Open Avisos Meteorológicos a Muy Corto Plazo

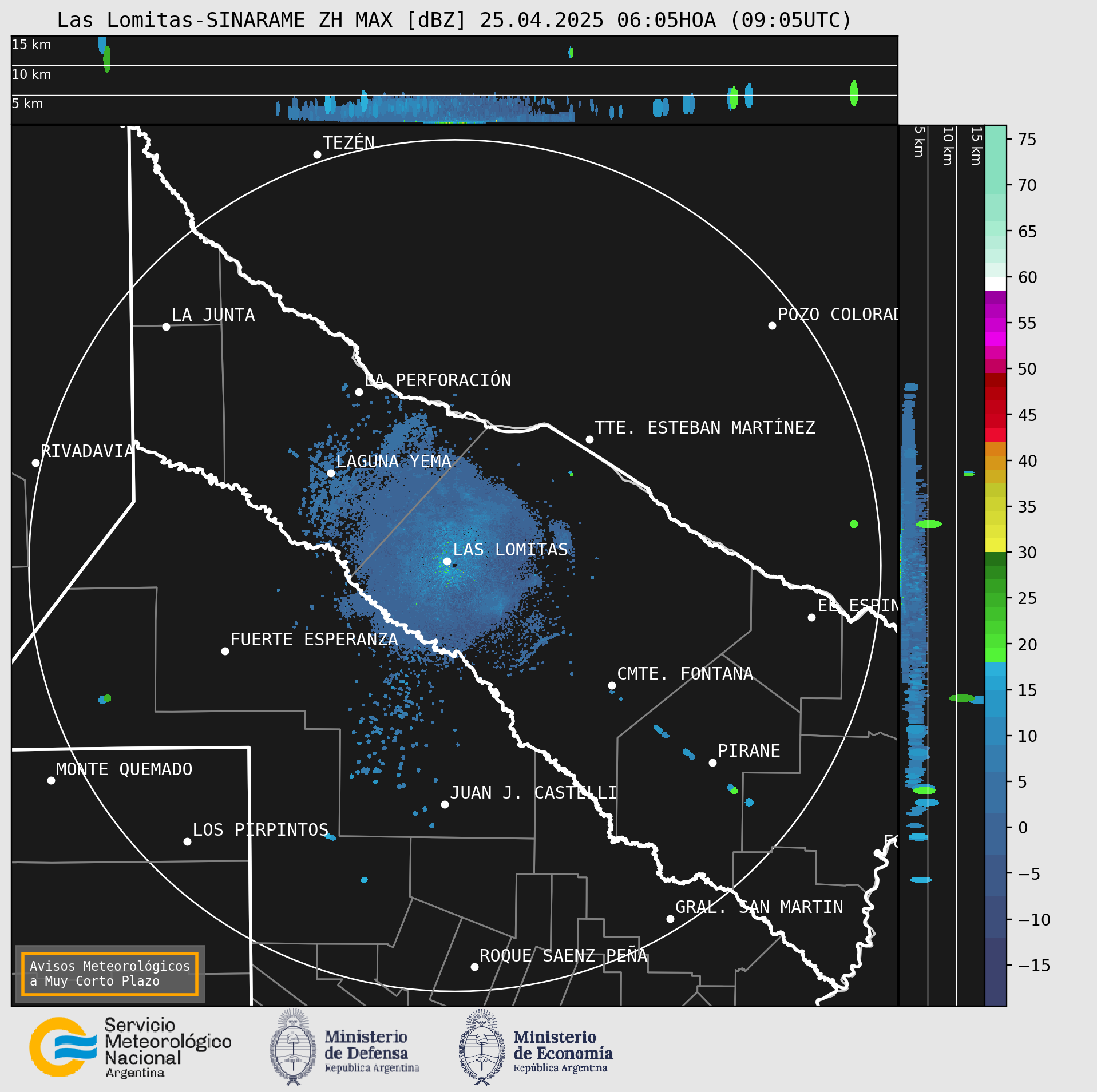(110, 974)
